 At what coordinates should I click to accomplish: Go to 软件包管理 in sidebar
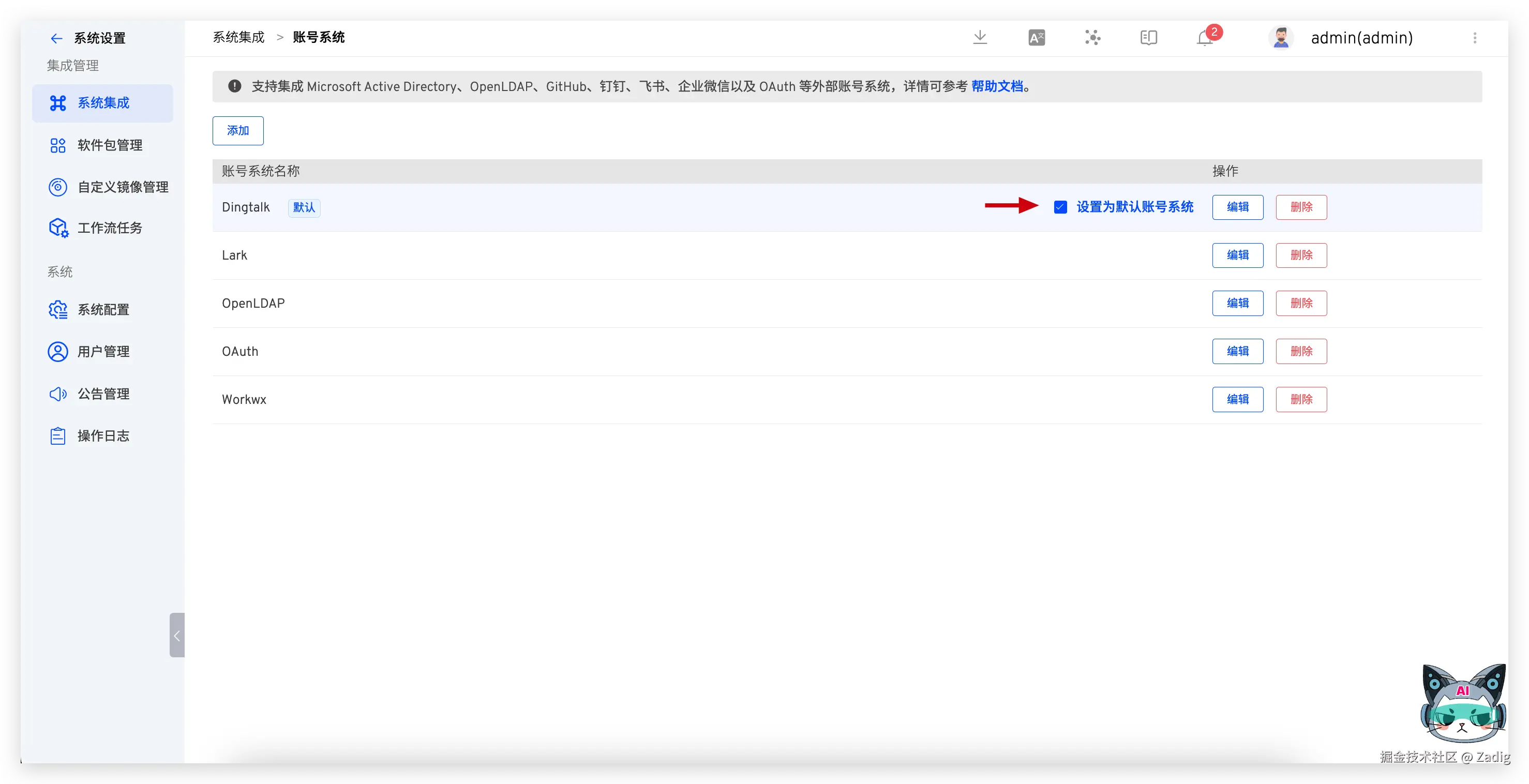click(110, 145)
